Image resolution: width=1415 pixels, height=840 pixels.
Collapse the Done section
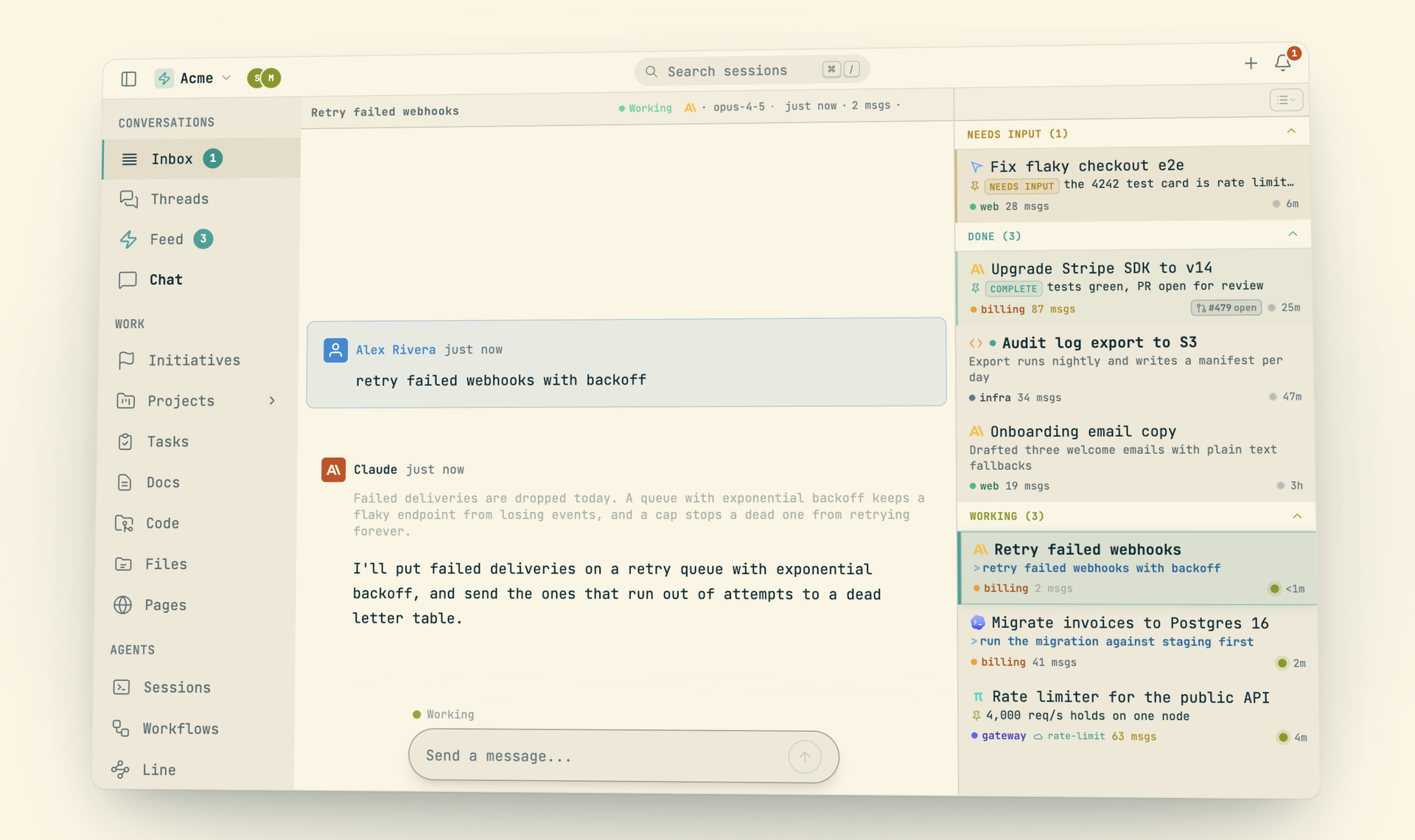click(1293, 234)
